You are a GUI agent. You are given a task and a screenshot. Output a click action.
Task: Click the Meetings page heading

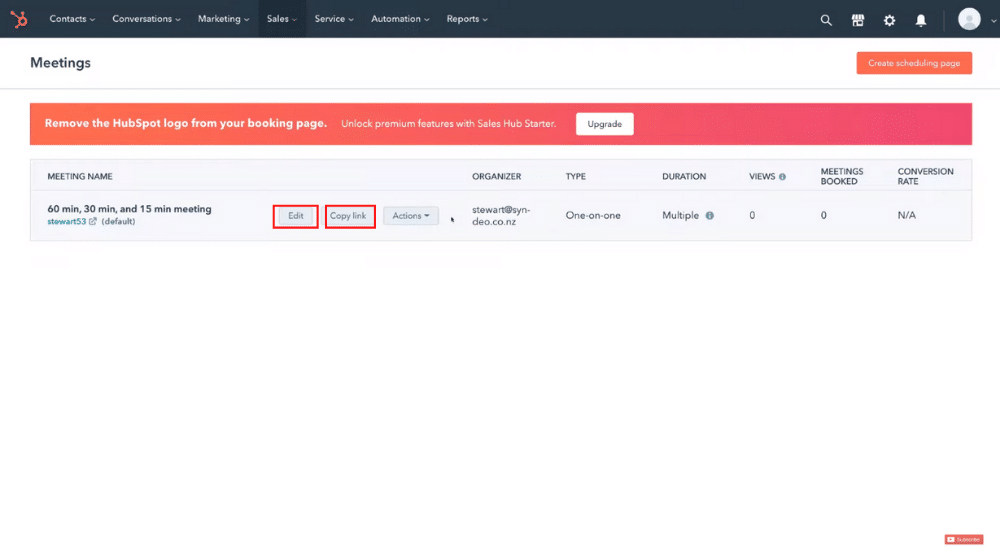(x=61, y=62)
